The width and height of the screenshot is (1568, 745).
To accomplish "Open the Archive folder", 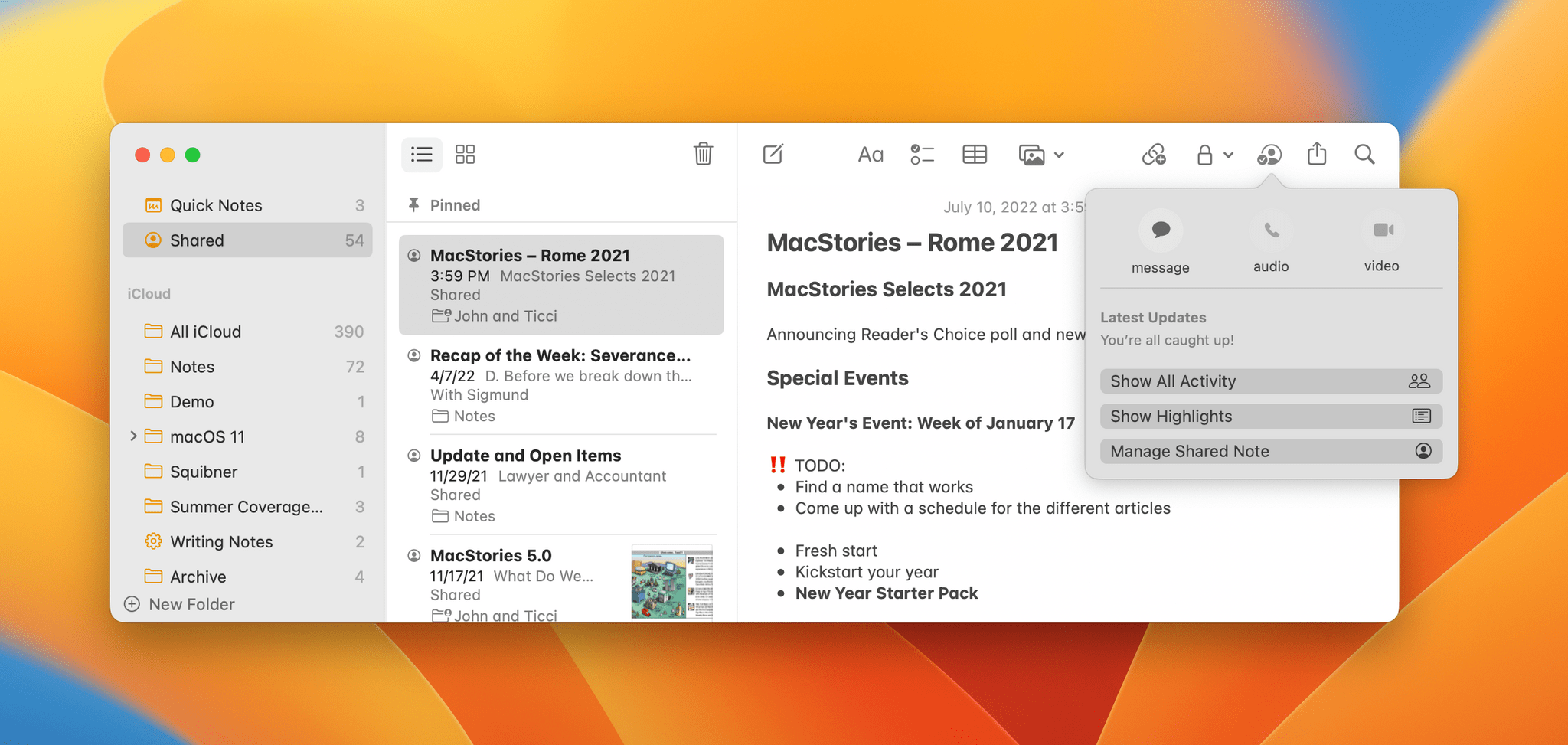I will coord(247,577).
